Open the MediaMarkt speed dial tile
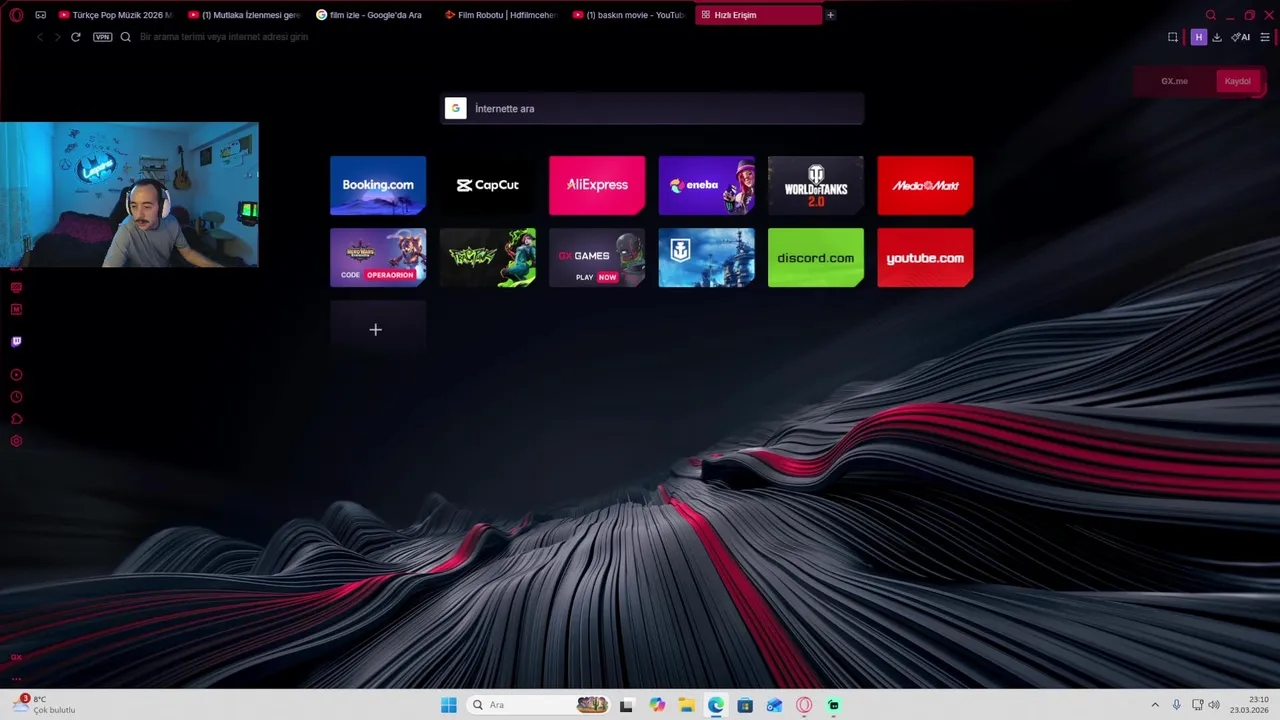 (925, 185)
